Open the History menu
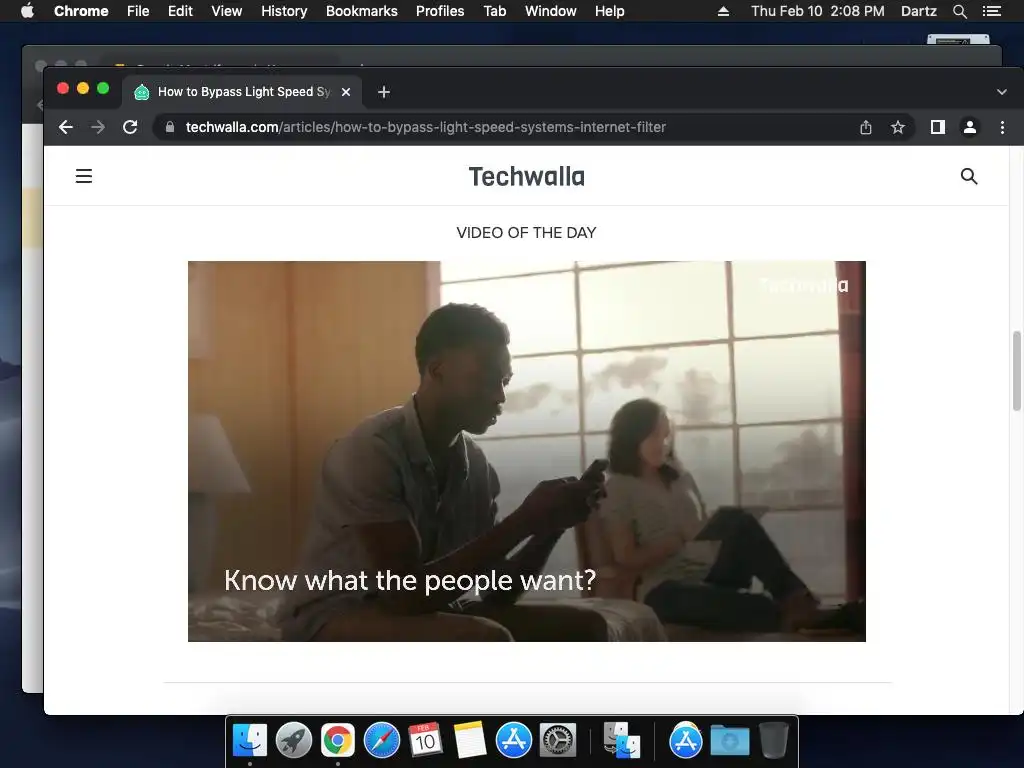The image size is (1024, 768). coord(284,11)
